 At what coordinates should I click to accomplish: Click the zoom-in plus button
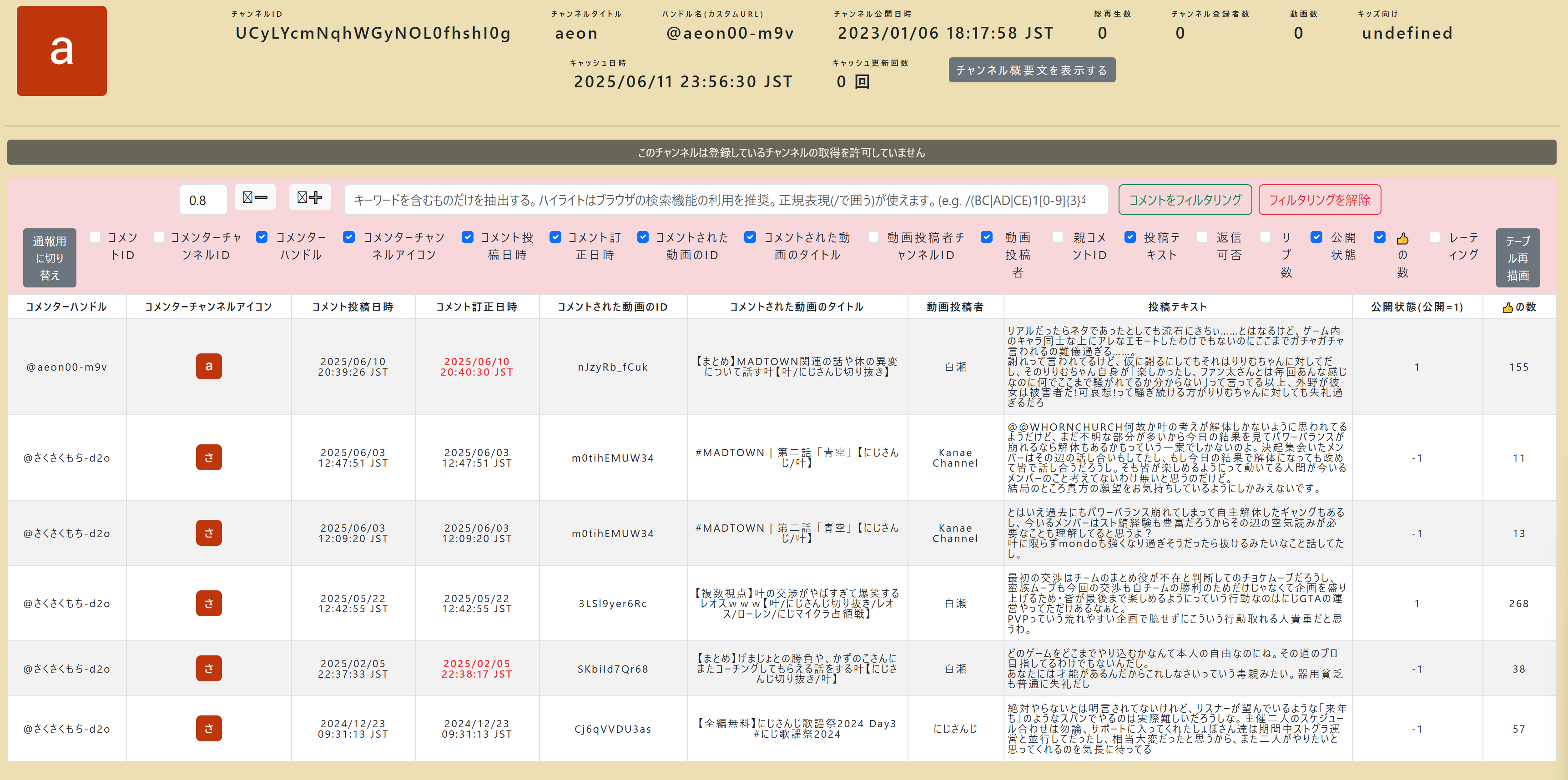[309, 197]
